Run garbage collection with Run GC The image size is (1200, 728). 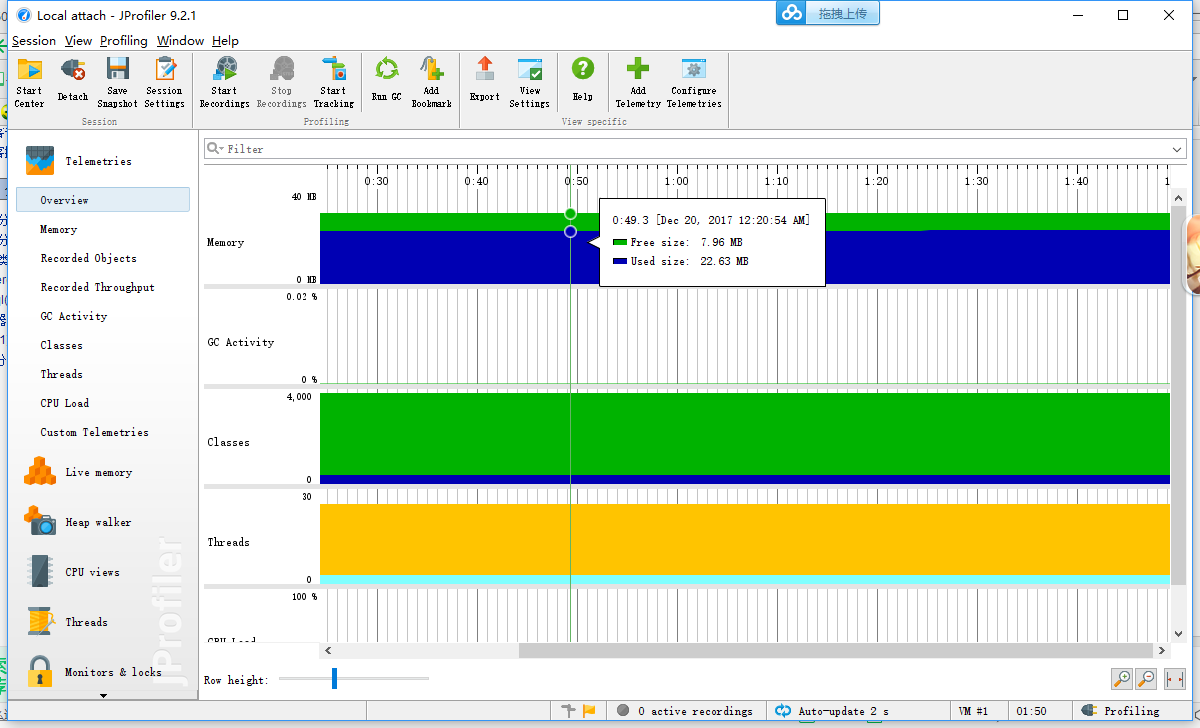[x=386, y=82]
